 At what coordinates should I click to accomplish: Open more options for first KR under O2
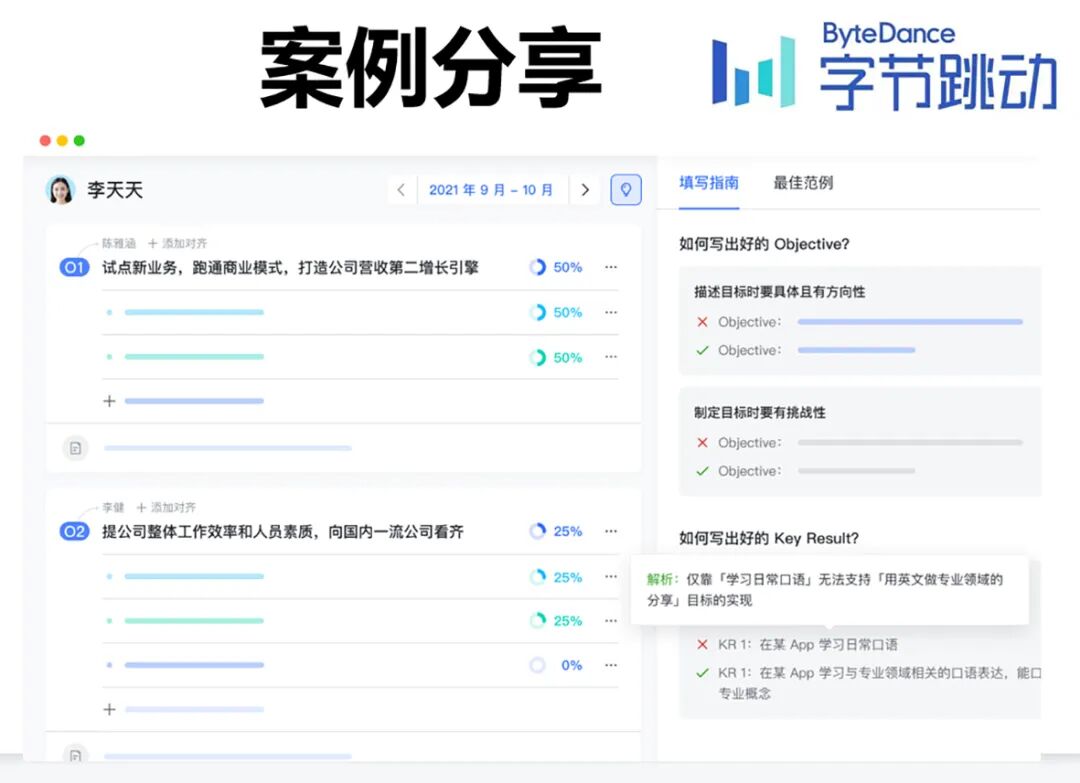coord(611,576)
